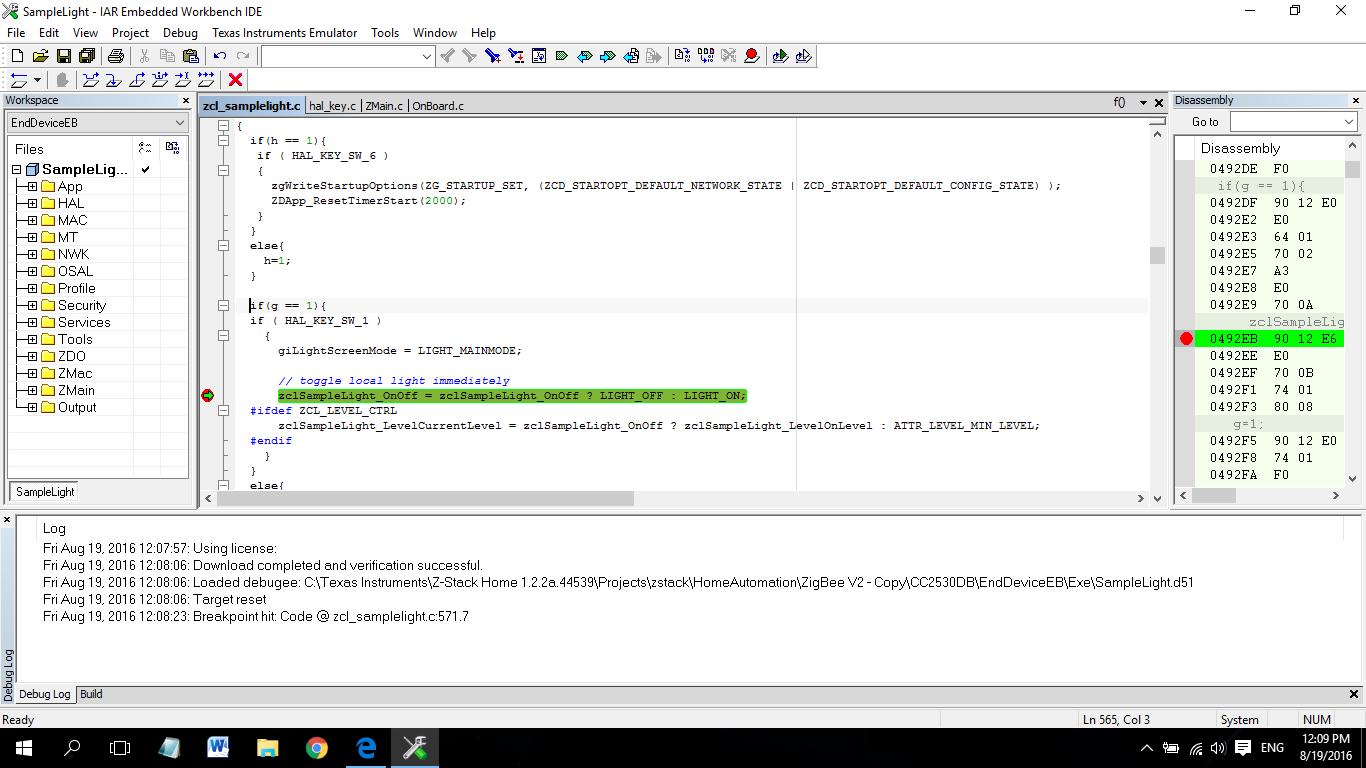This screenshot has width=1366, height=768.
Task: Click the Breakpoint hit log line
Action: [x=256, y=616]
